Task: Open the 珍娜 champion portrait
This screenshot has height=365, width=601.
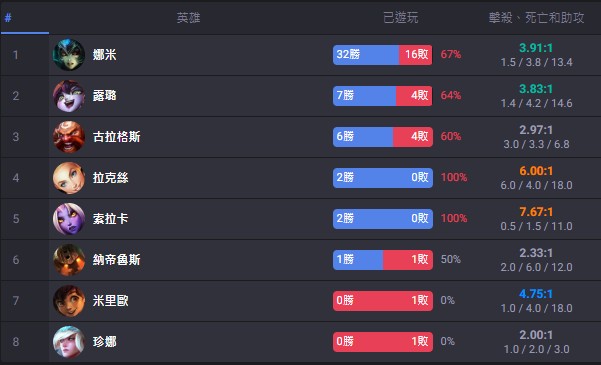Action: click(69, 342)
